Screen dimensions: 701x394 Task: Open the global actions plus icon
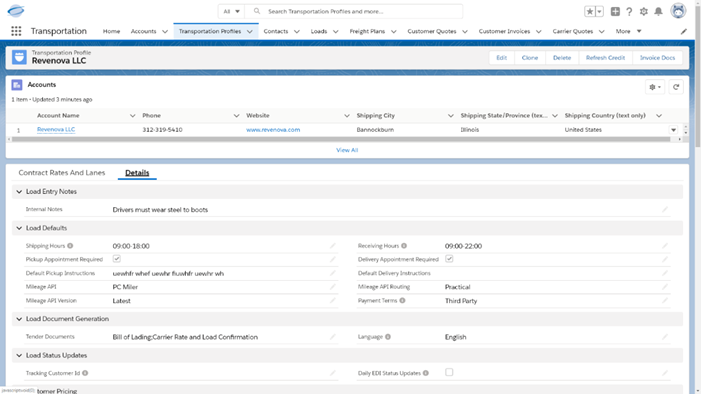(x=615, y=12)
